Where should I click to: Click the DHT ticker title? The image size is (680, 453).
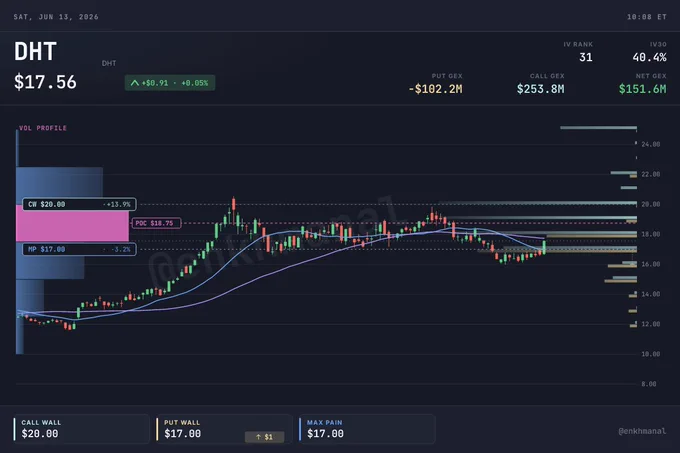click(x=35, y=52)
